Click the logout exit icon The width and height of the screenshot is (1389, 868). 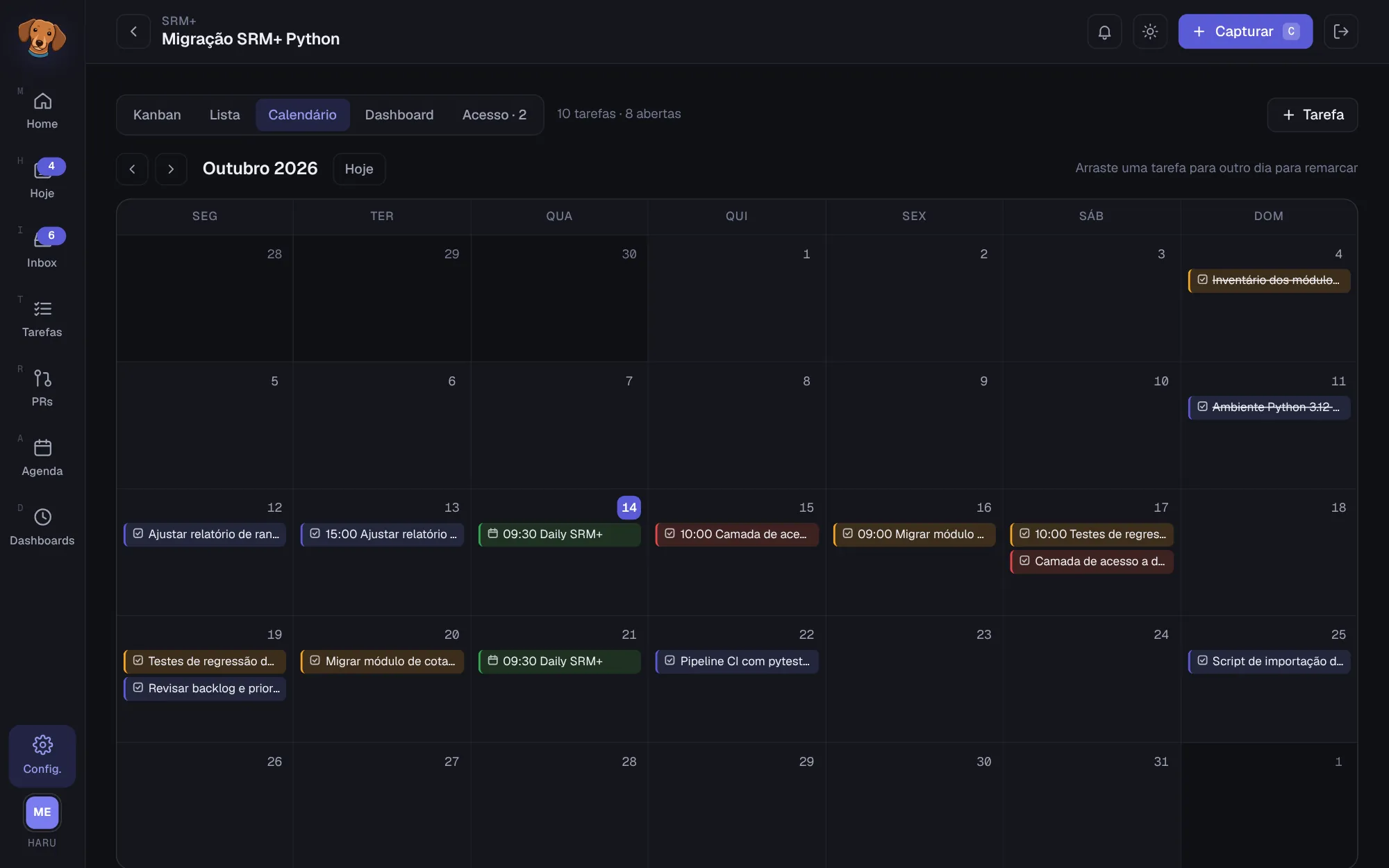click(x=1341, y=32)
